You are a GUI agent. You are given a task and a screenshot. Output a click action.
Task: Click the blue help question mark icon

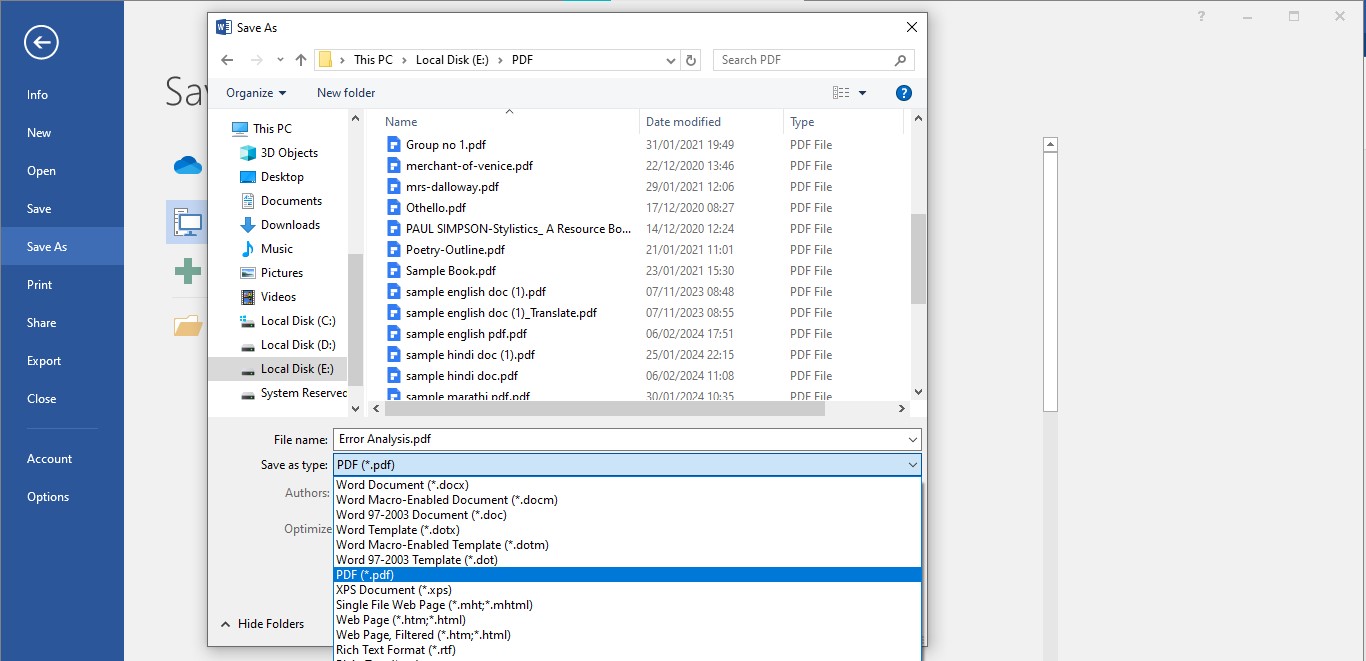coord(903,93)
